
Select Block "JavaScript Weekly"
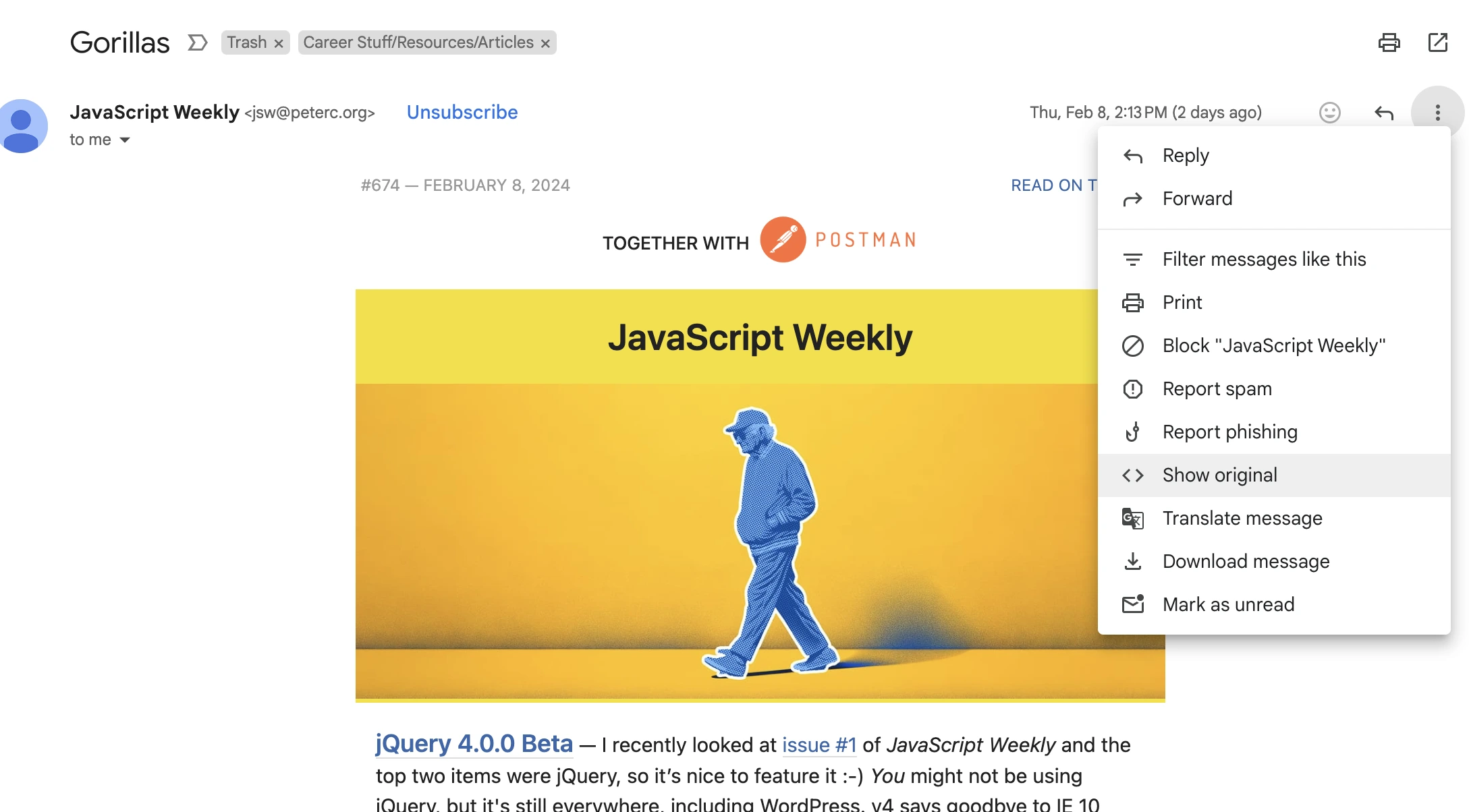pos(1274,346)
